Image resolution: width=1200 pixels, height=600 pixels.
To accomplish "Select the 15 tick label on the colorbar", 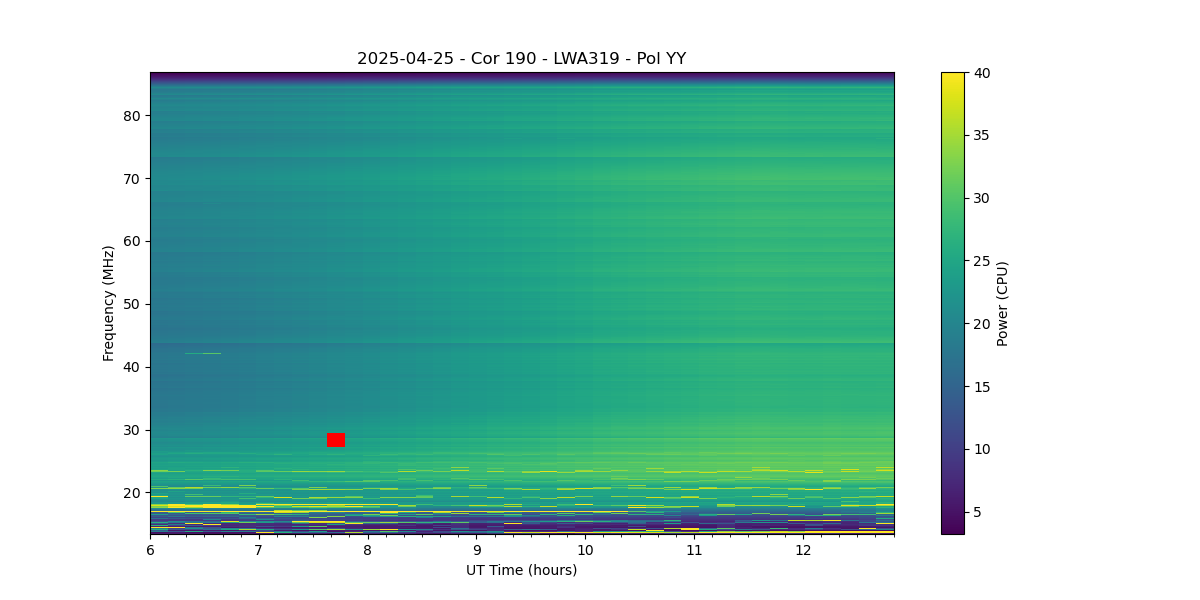I will click(x=981, y=387).
